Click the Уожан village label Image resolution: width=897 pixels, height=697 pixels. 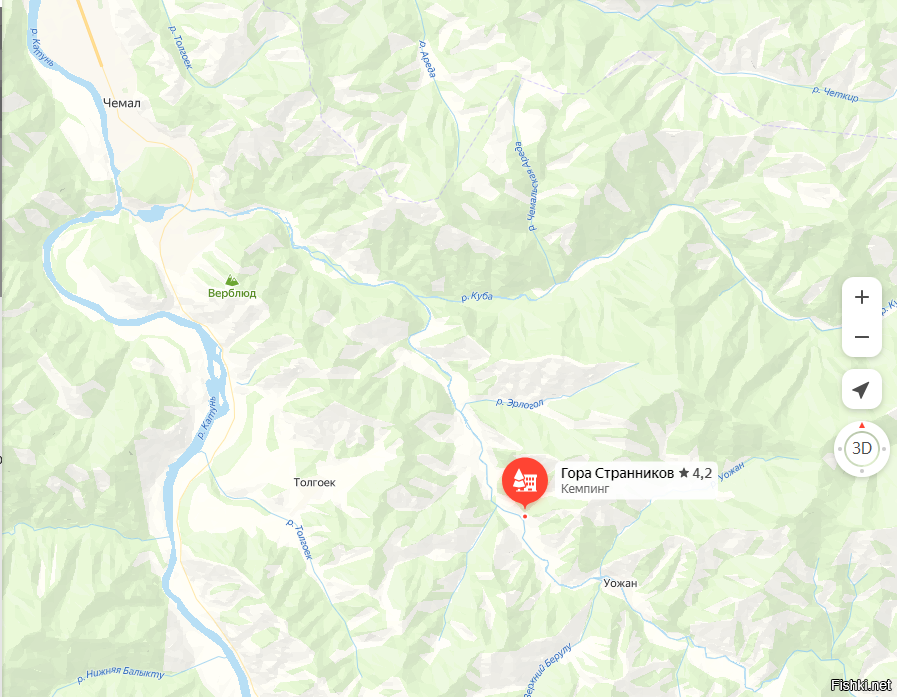point(620,583)
